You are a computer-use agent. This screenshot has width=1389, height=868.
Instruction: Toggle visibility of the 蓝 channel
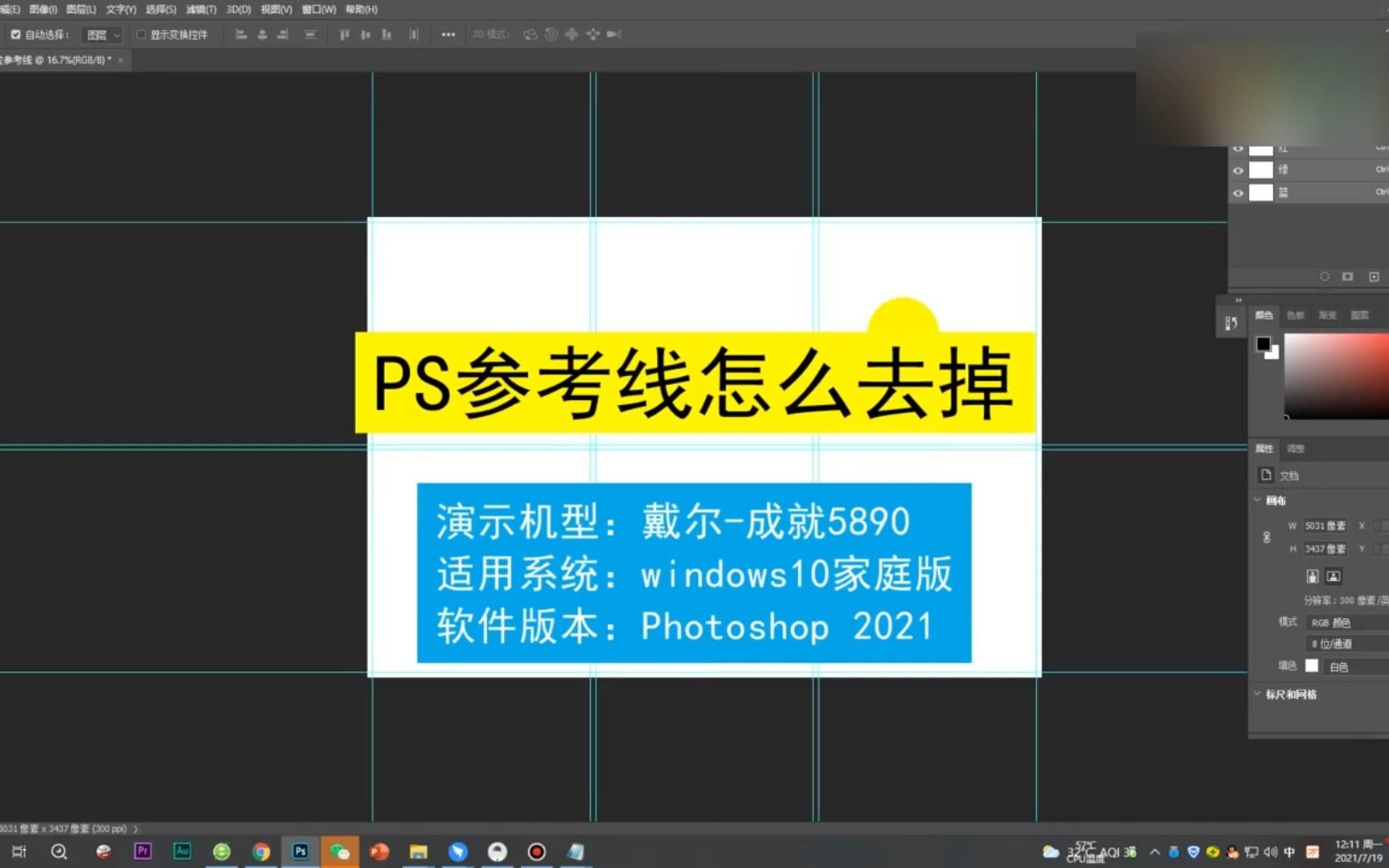point(1238,193)
